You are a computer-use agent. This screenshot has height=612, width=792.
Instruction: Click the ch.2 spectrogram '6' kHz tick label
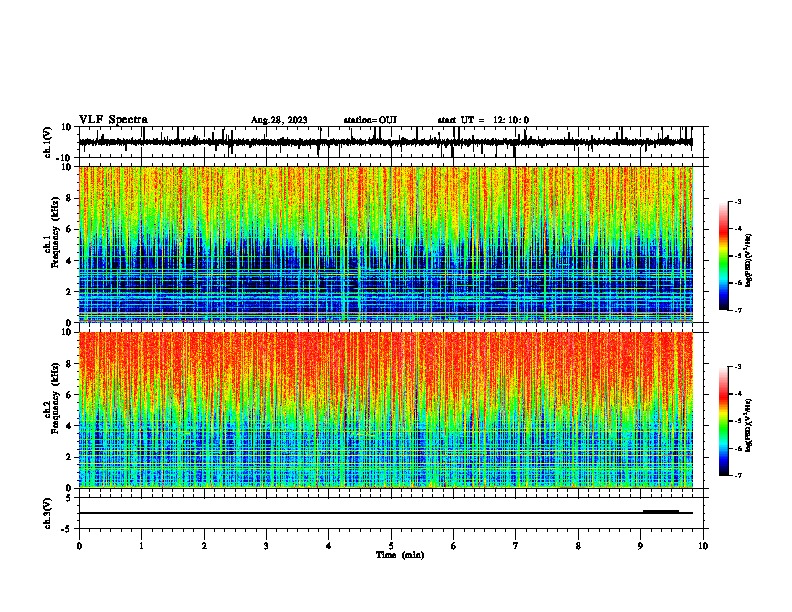coord(69,395)
